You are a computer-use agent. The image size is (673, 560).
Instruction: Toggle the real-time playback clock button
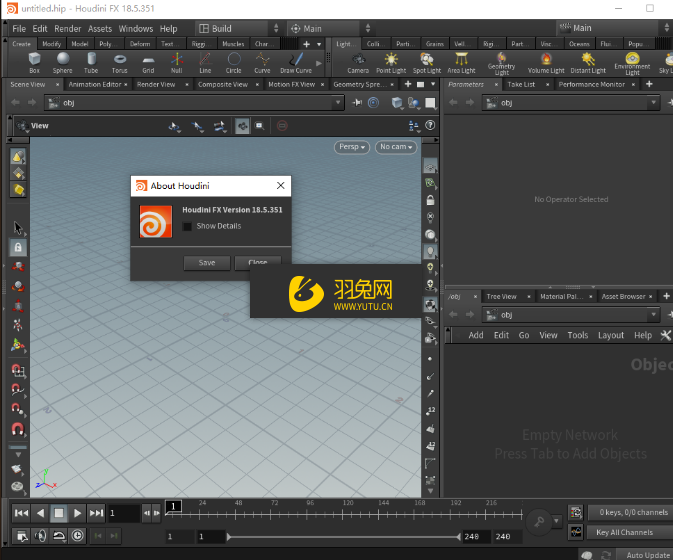78,536
